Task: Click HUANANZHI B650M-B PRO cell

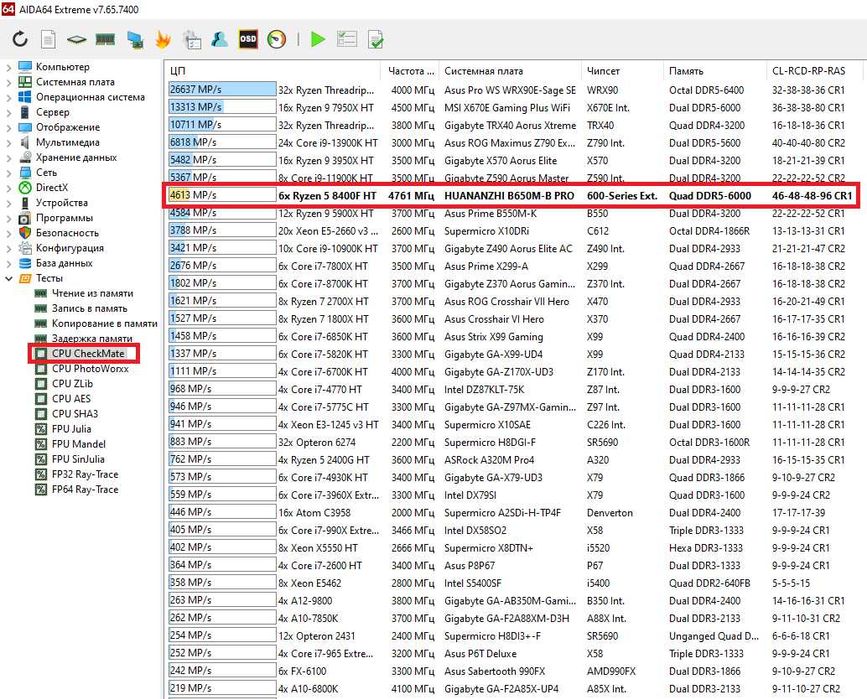Action: tap(509, 196)
